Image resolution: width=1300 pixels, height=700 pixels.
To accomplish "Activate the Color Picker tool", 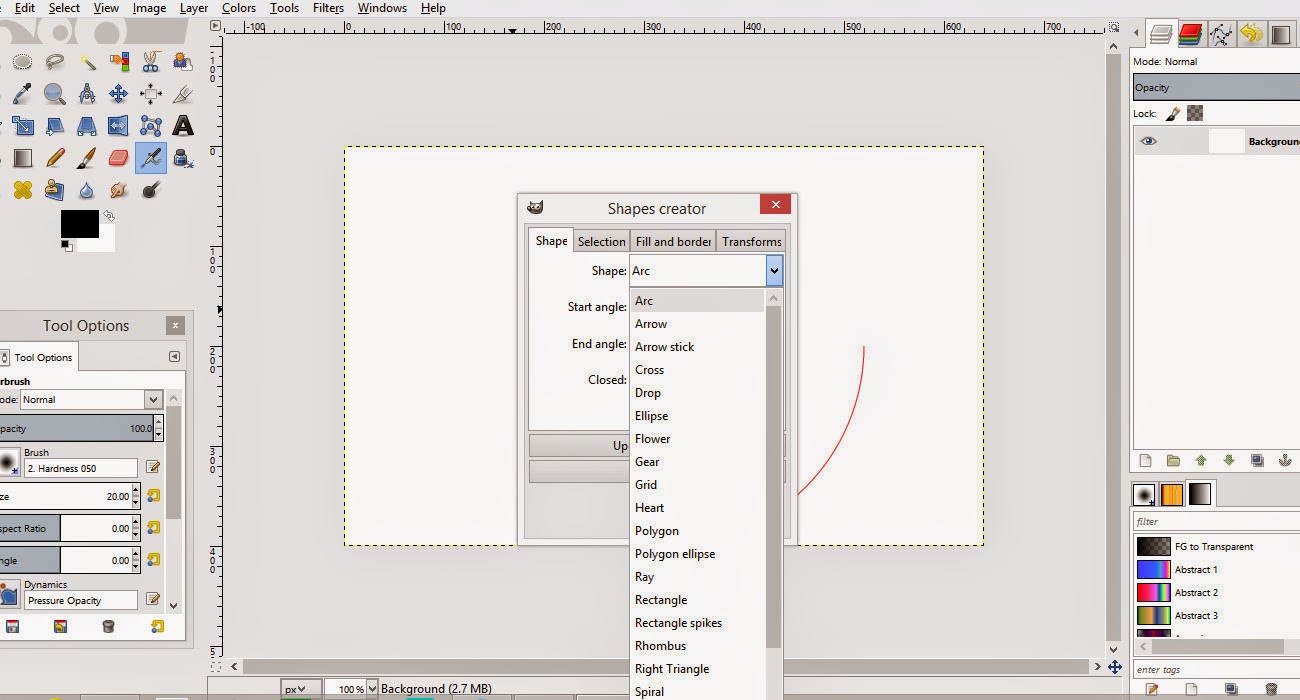I will click(22, 93).
